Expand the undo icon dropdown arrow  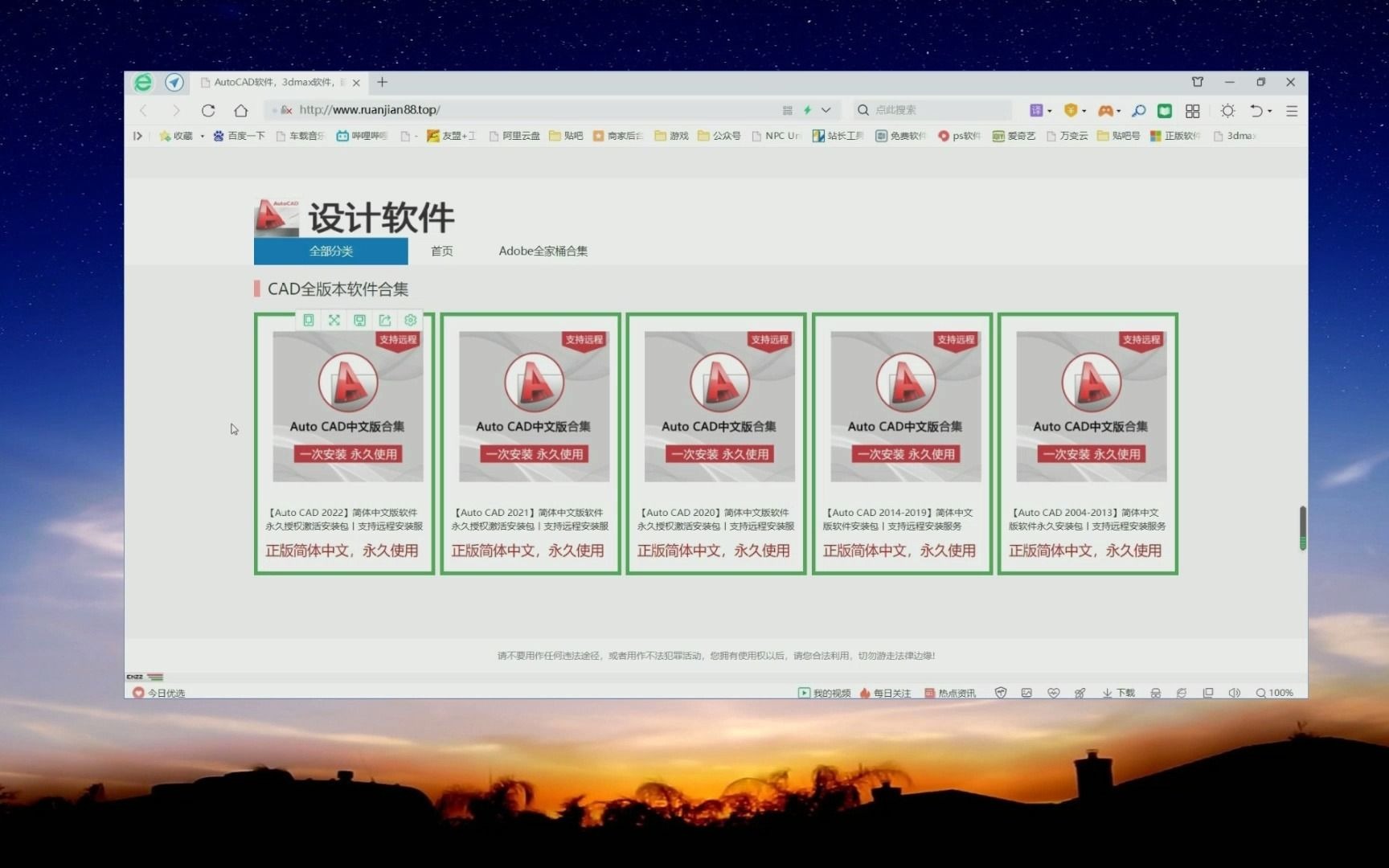pyautogui.click(x=1270, y=111)
